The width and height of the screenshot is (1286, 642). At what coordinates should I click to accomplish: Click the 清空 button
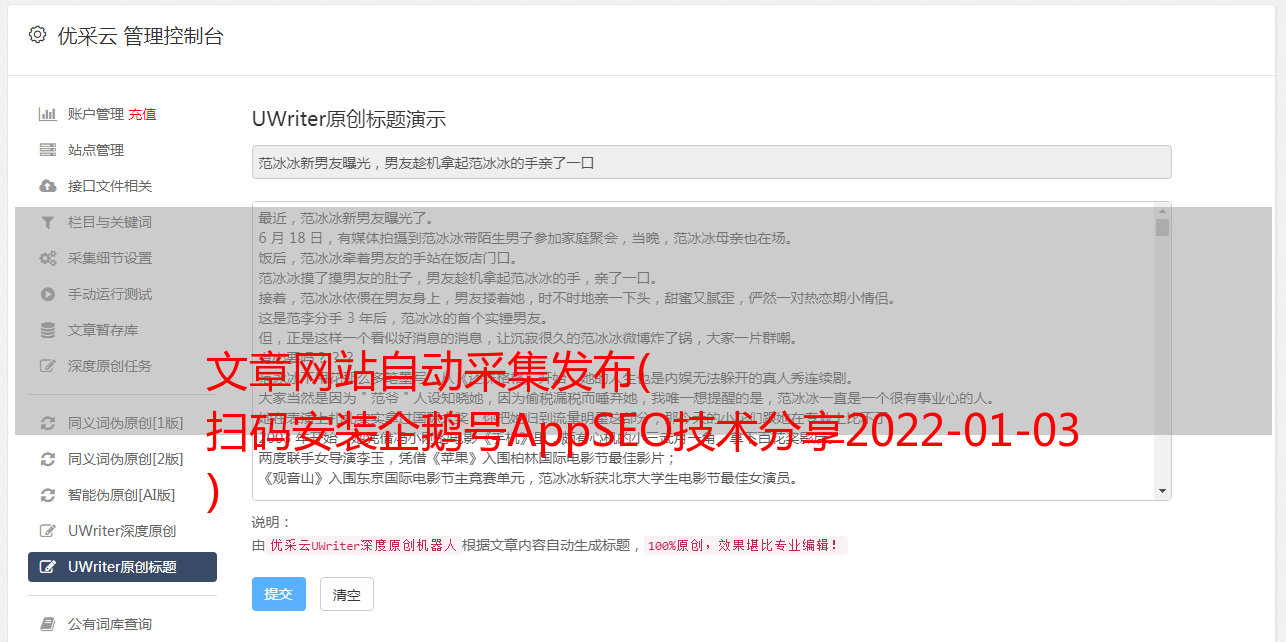(x=347, y=594)
